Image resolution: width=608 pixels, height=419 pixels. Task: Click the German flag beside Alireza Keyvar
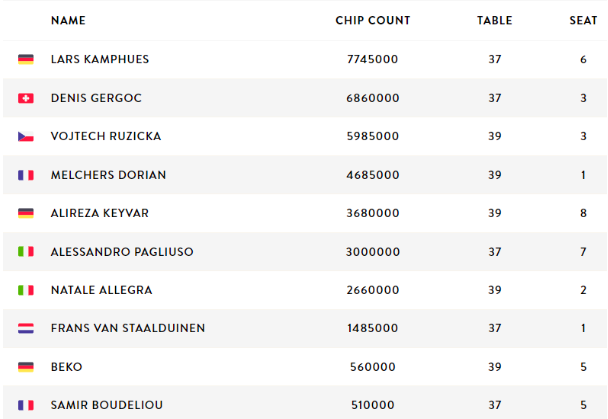click(x=26, y=213)
